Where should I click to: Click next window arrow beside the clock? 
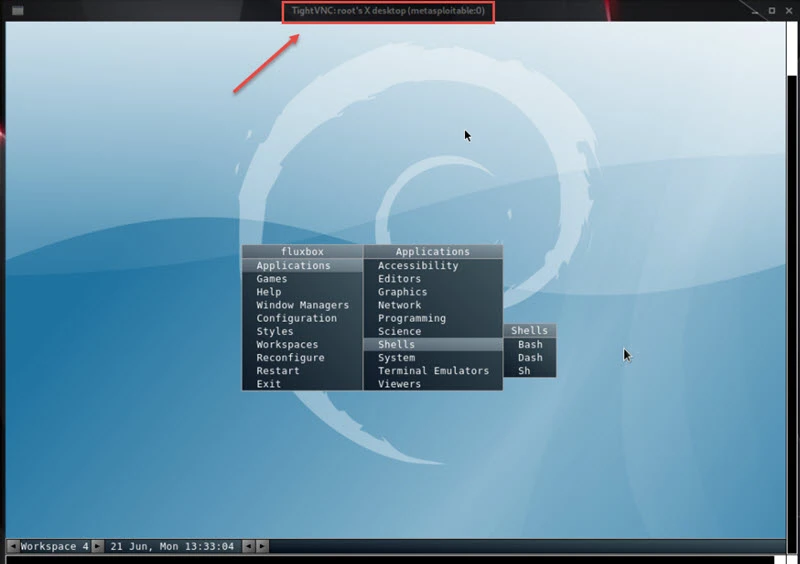click(x=262, y=546)
